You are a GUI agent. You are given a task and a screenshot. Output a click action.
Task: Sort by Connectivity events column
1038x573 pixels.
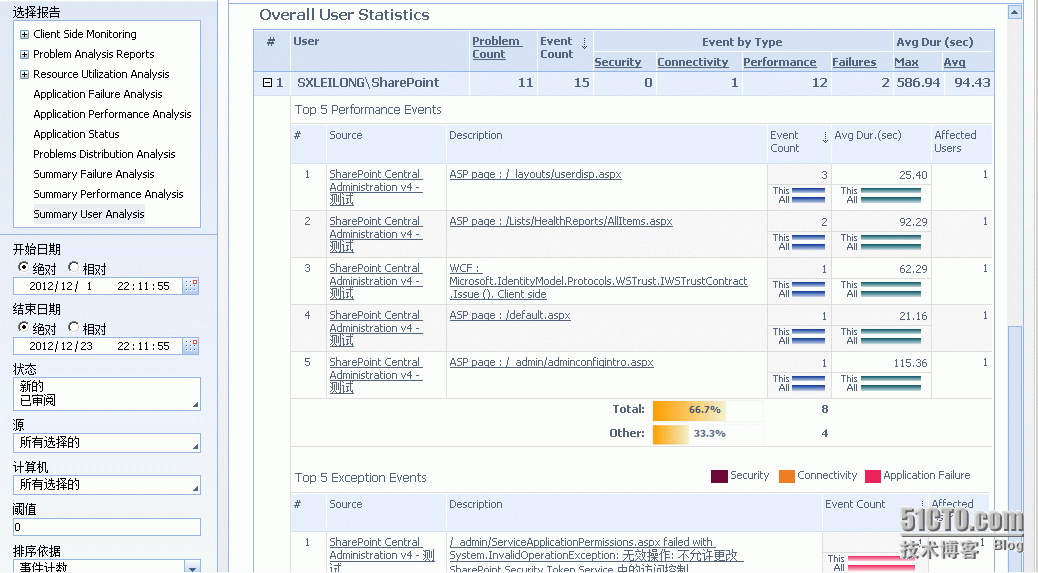(692, 62)
